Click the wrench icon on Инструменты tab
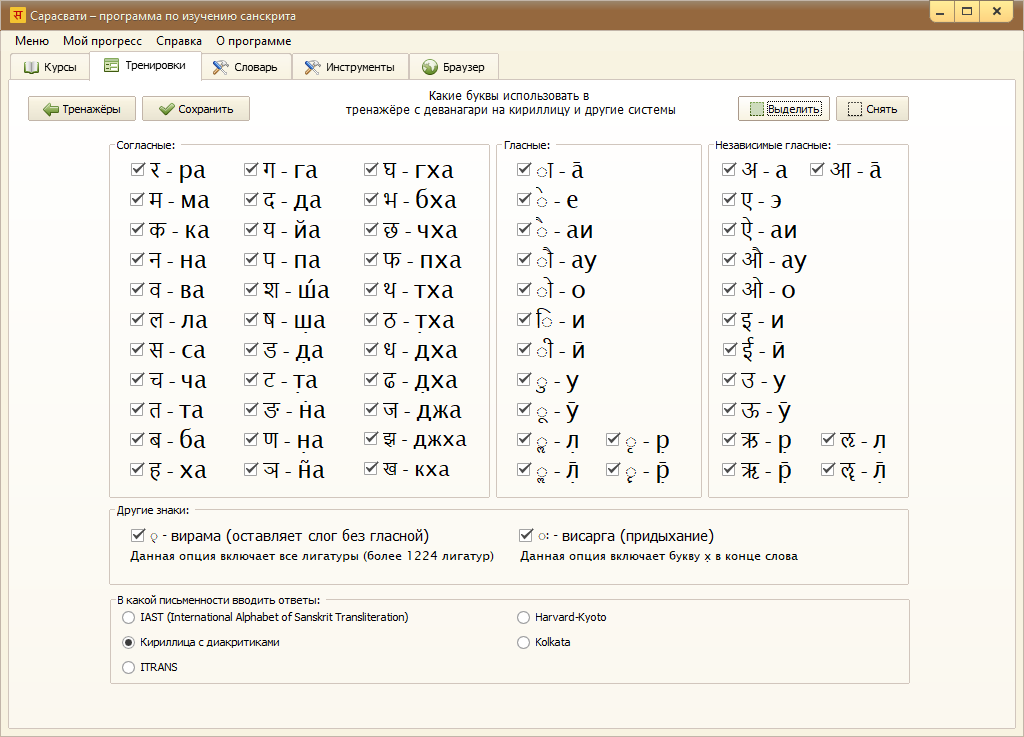 (312, 67)
